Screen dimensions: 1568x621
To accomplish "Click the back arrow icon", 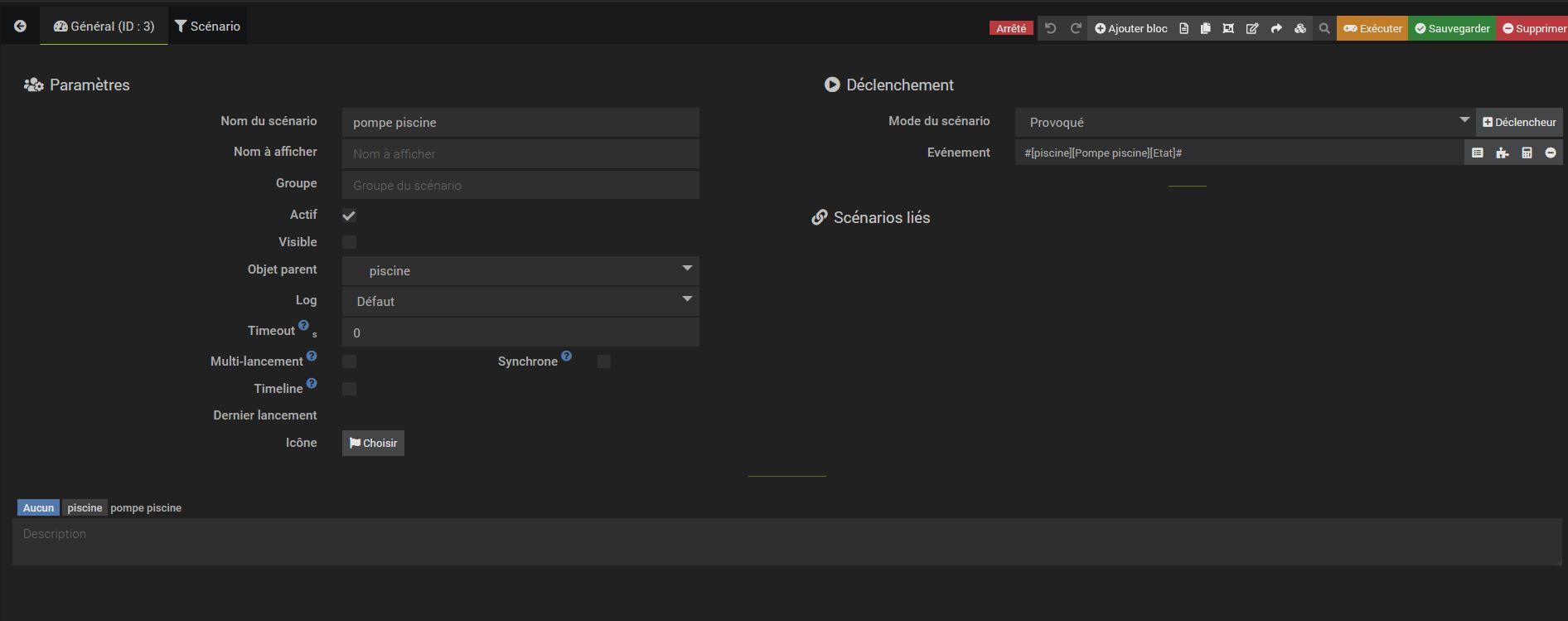I will pyautogui.click(x=20, y=27).
